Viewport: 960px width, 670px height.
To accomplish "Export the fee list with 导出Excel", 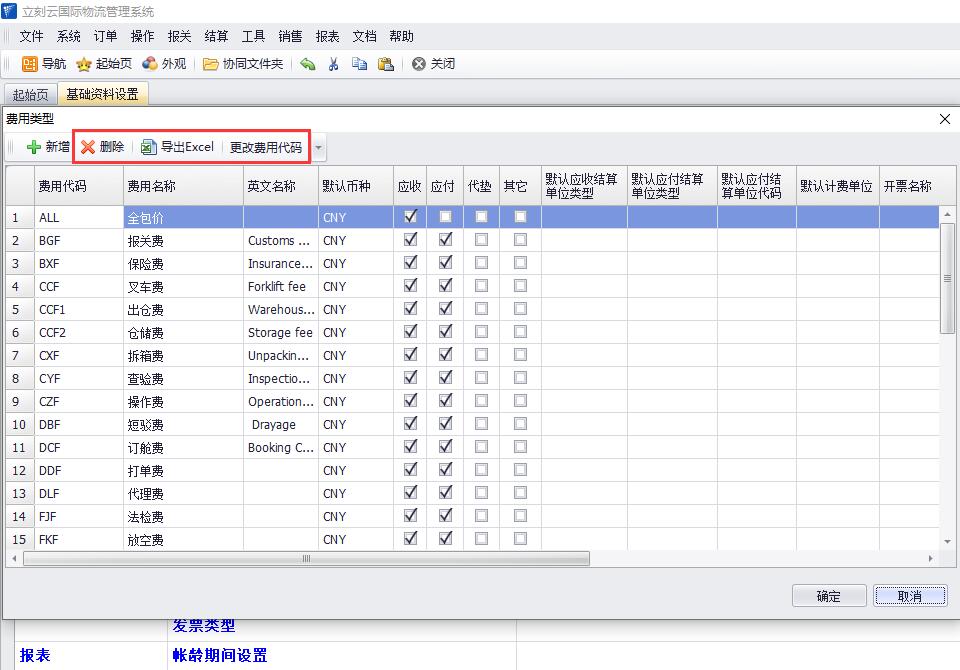I will [x=177, y=147].
